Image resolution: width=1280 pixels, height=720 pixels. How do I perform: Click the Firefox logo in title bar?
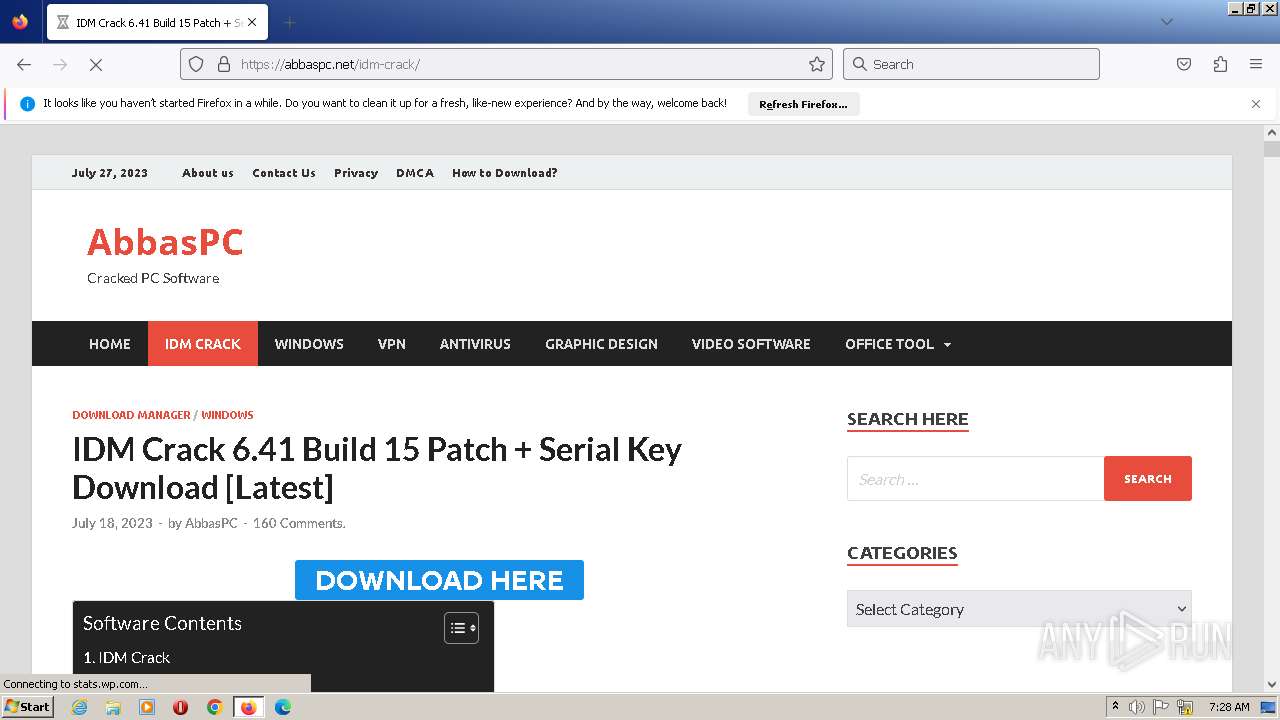pos(20,22)
